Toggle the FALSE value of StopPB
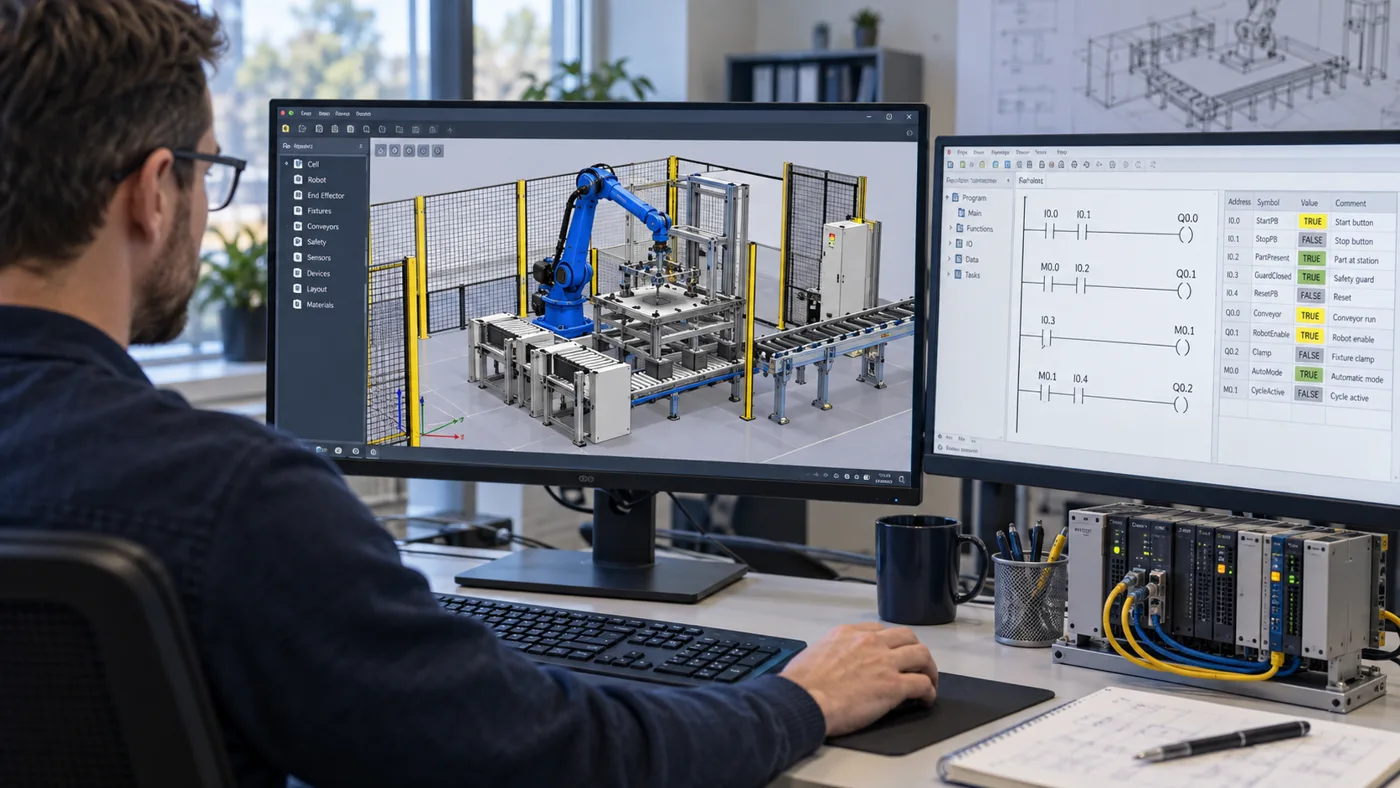 pos(1311,240)
